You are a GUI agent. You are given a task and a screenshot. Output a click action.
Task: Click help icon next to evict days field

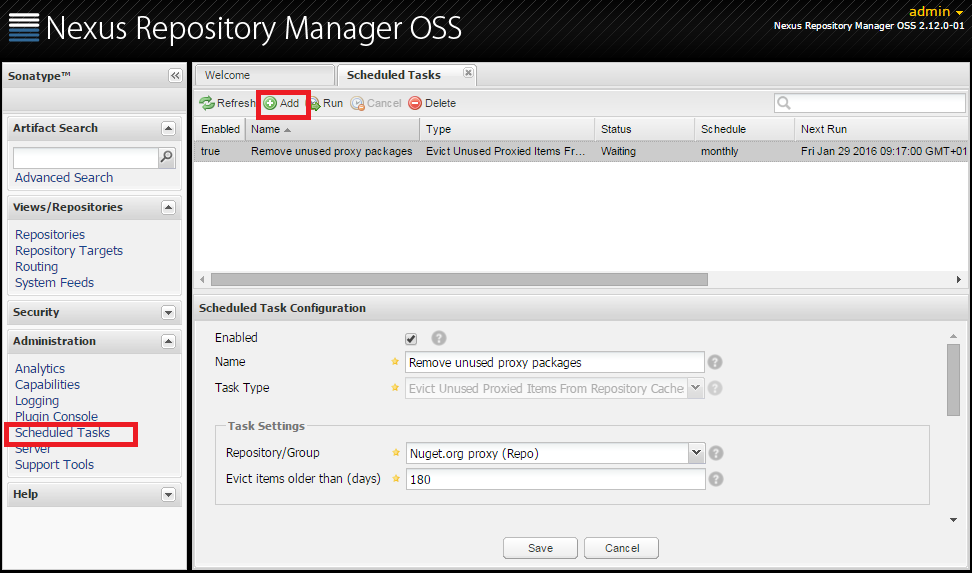(716, 479)
